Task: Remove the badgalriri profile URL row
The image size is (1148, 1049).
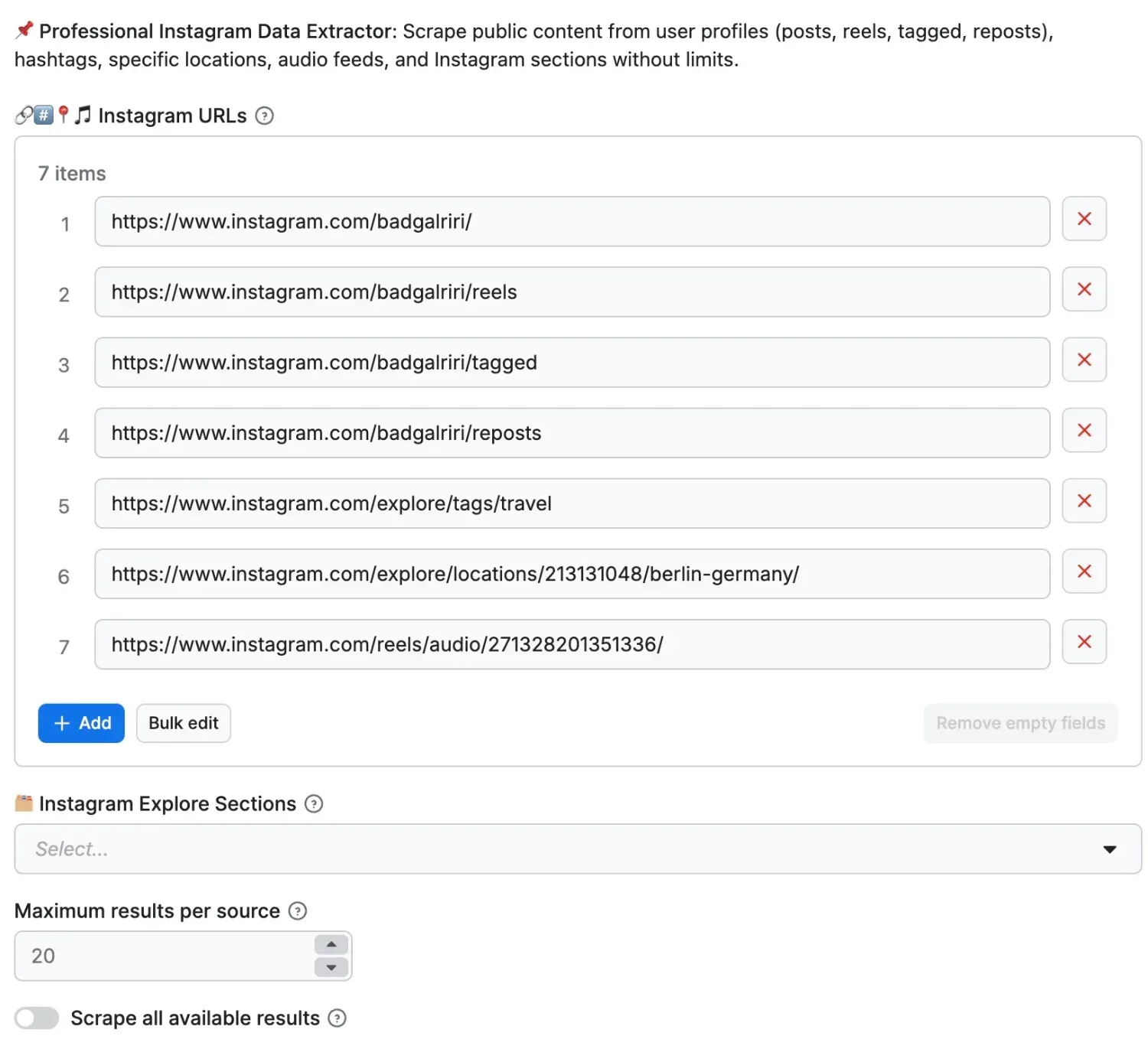Action: (x=1084, y=219)
